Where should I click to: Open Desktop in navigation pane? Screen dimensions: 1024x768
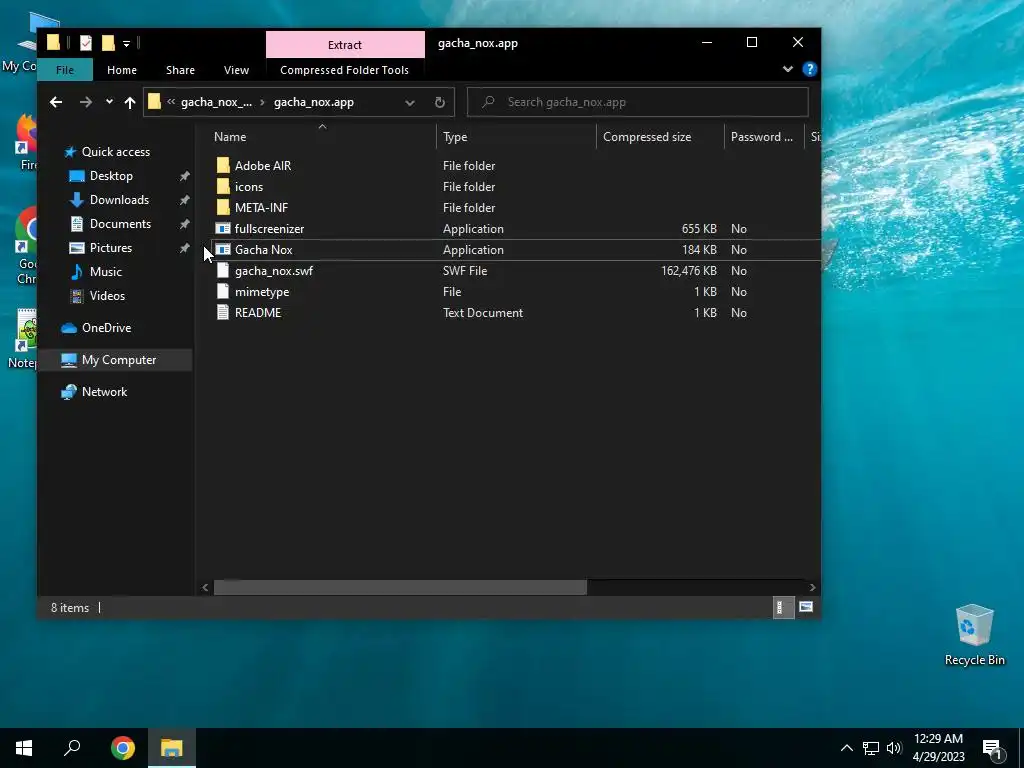pyautogui.click(x=111, y=176)
